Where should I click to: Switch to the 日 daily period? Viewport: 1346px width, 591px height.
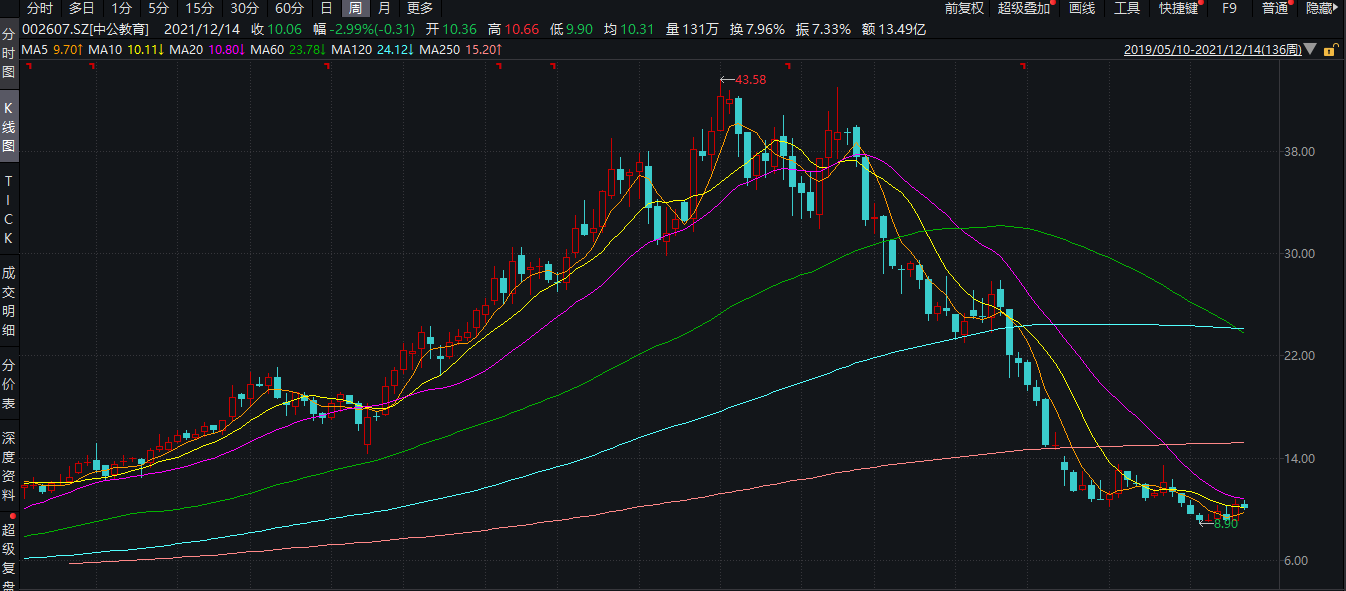point(326,8)
